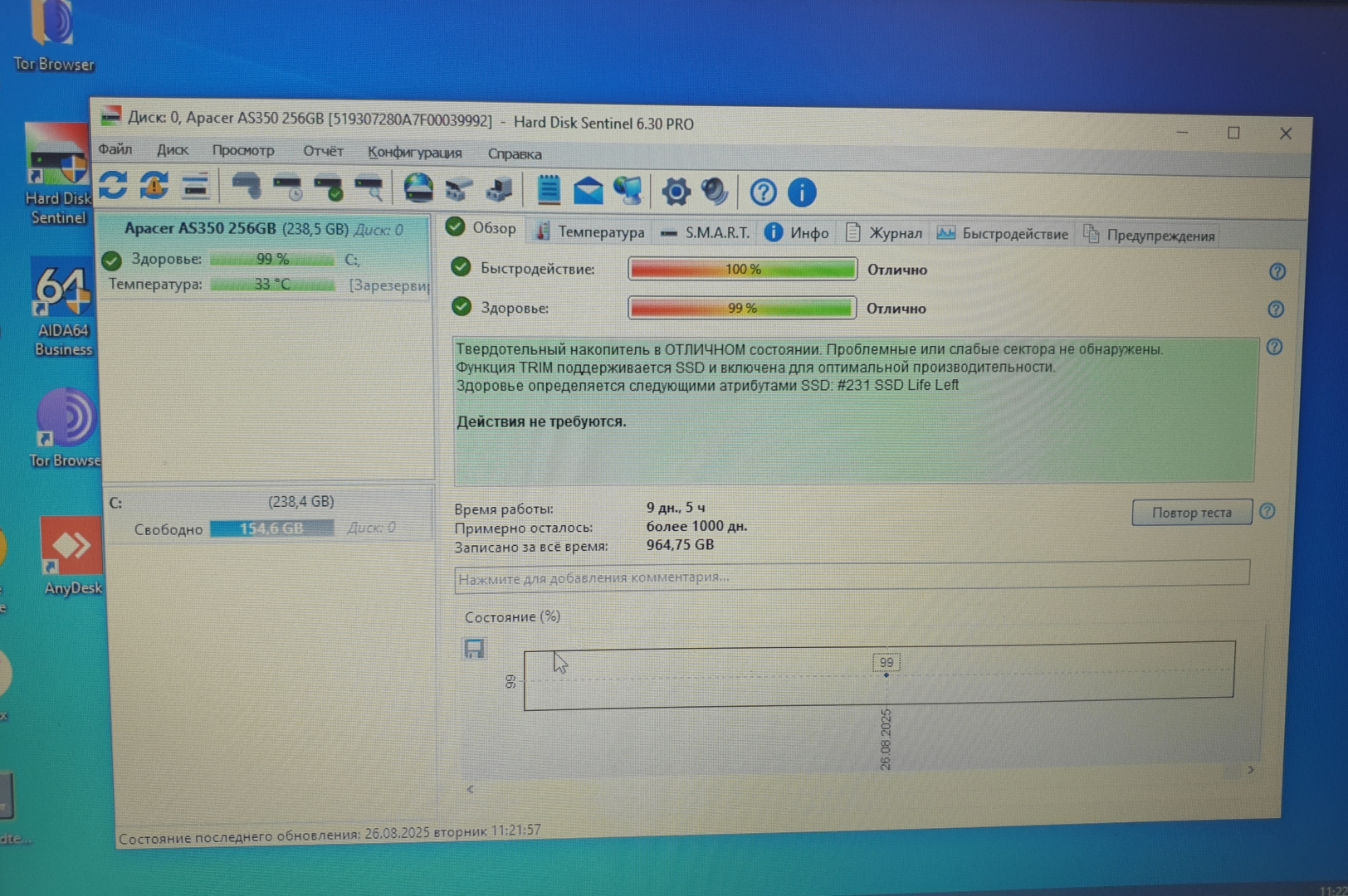Open the blue notepad report icon
This screenshot has width=1348, height=896.
point(548,190)
